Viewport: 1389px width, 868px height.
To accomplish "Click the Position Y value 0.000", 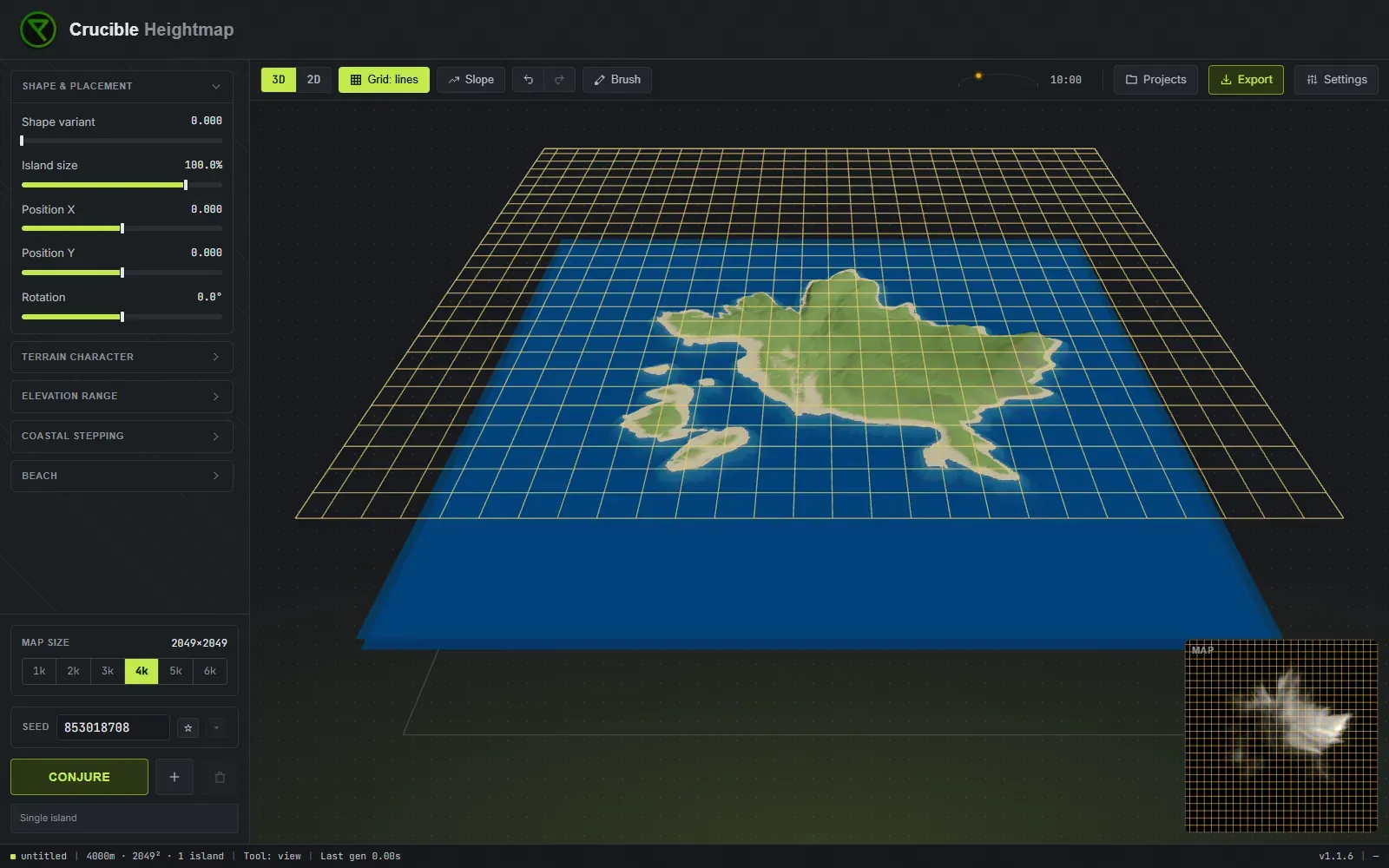I will 207,253.
